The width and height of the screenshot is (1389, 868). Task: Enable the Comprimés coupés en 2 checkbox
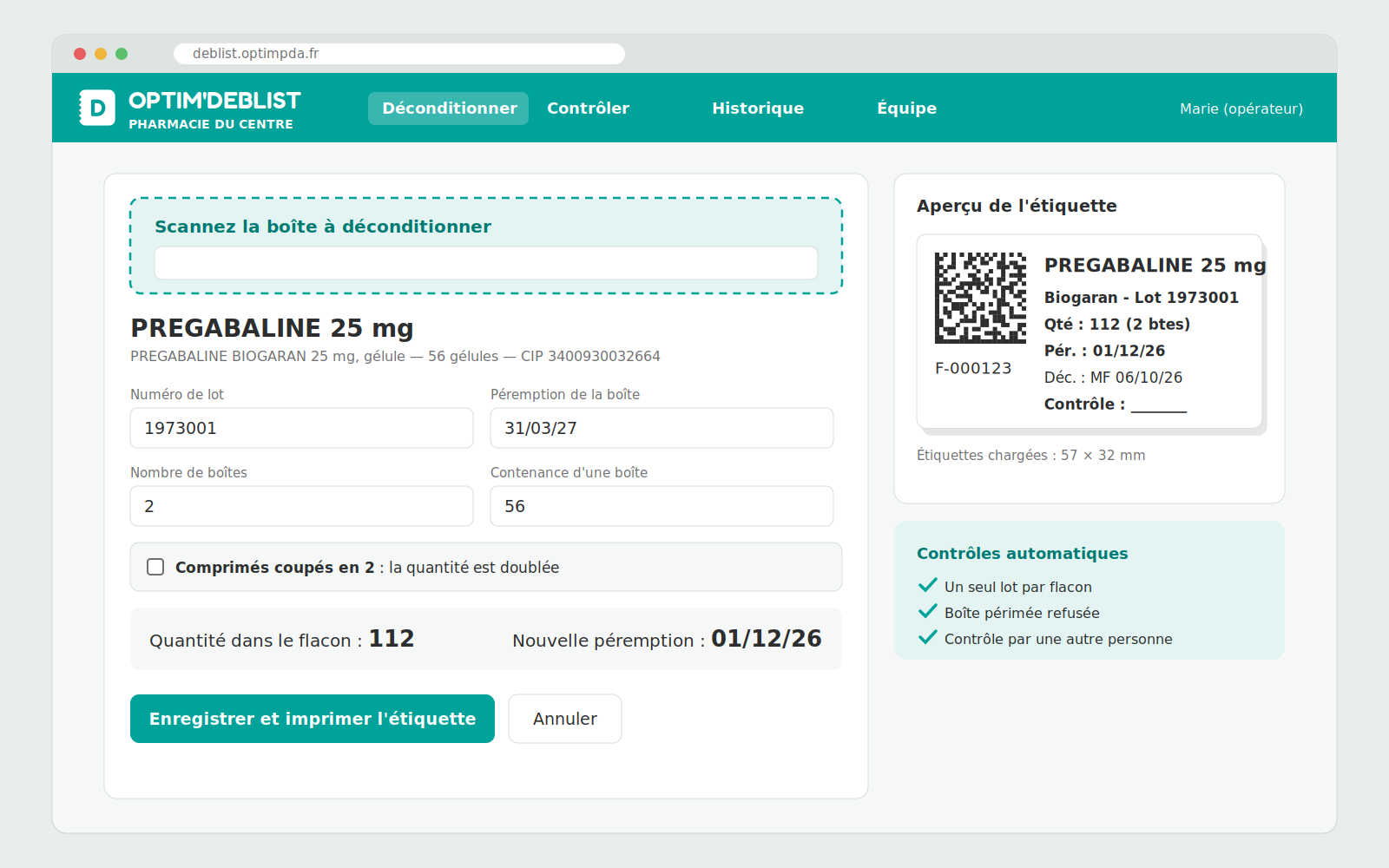click(155, 567)
